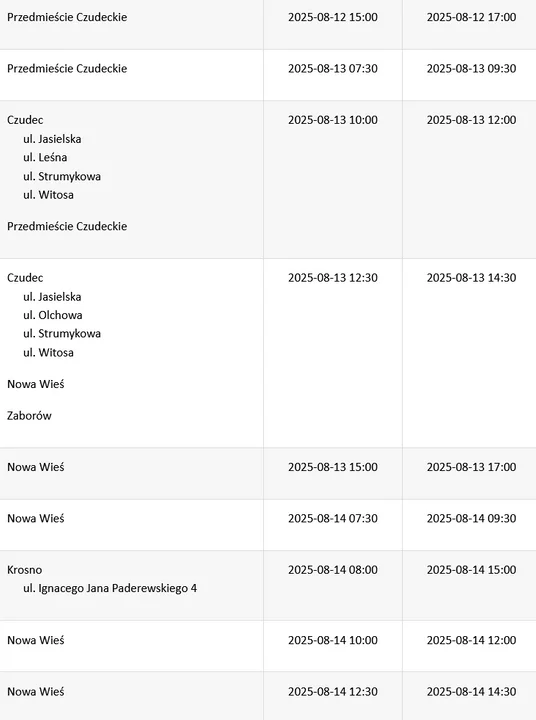The height and width of the screenshot is (720, 536).
Task: Click ul. Olchowa street entry
Action: pyautogui.click(x=53, y=315)
